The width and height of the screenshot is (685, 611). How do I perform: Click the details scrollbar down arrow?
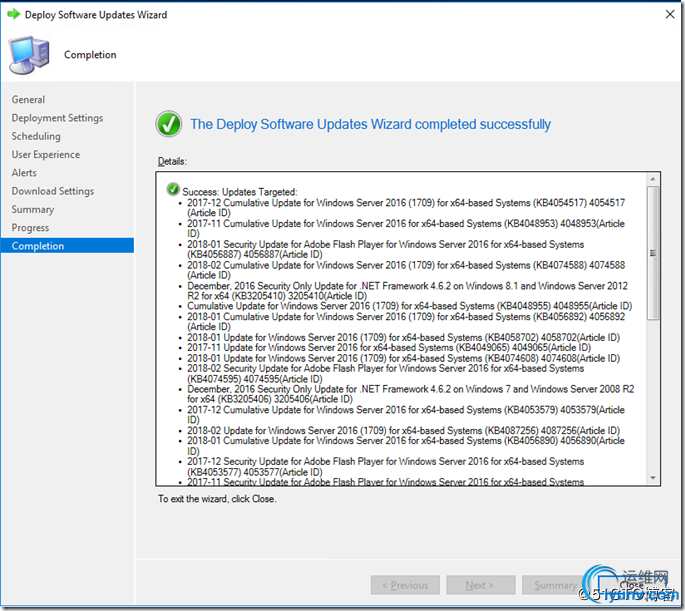coord(653,478)
